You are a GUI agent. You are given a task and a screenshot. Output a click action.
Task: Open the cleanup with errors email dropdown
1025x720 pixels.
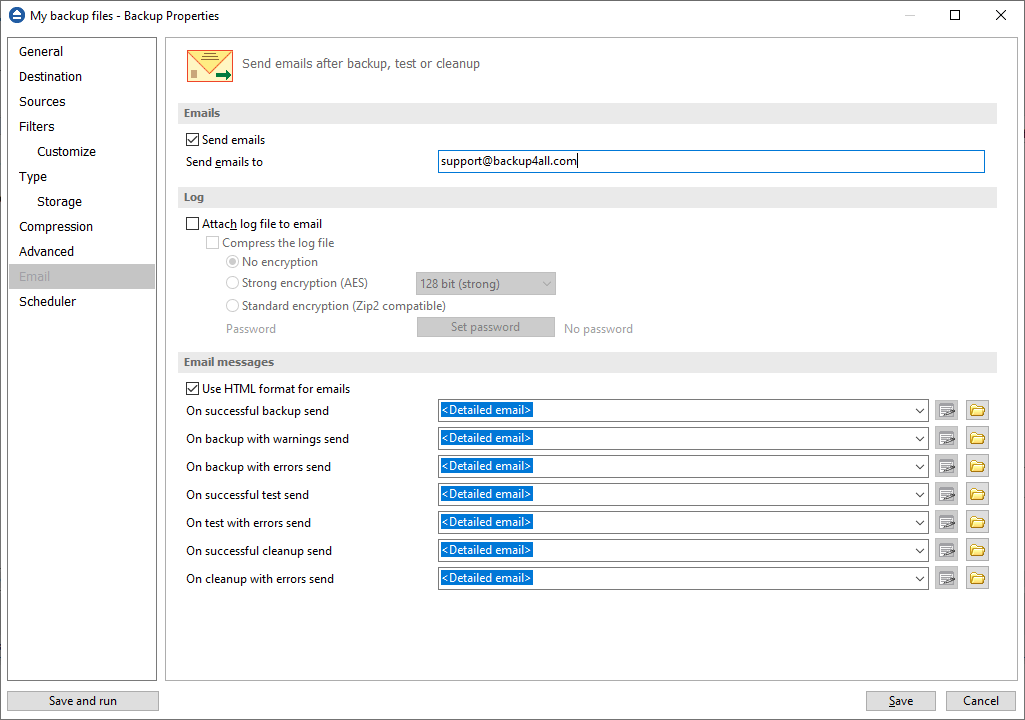pos(920,578)
